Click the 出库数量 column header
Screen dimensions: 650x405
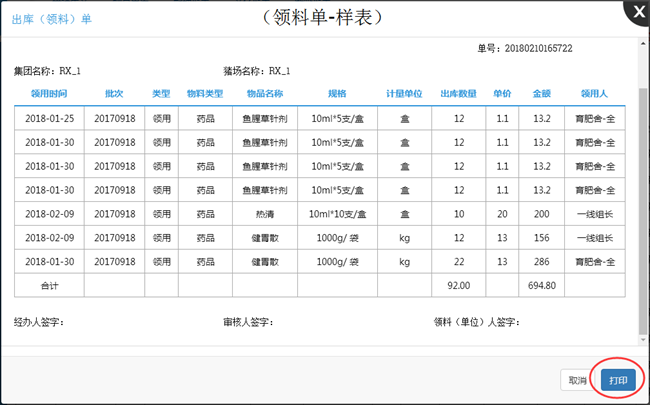tap(458, 93)
